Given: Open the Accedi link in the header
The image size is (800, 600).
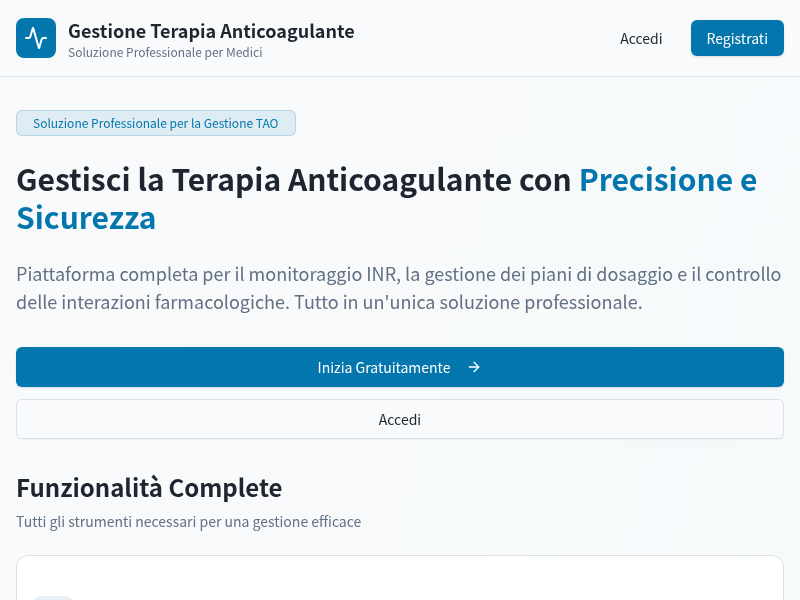Looking at the screenshot, I should click(641, 39).
